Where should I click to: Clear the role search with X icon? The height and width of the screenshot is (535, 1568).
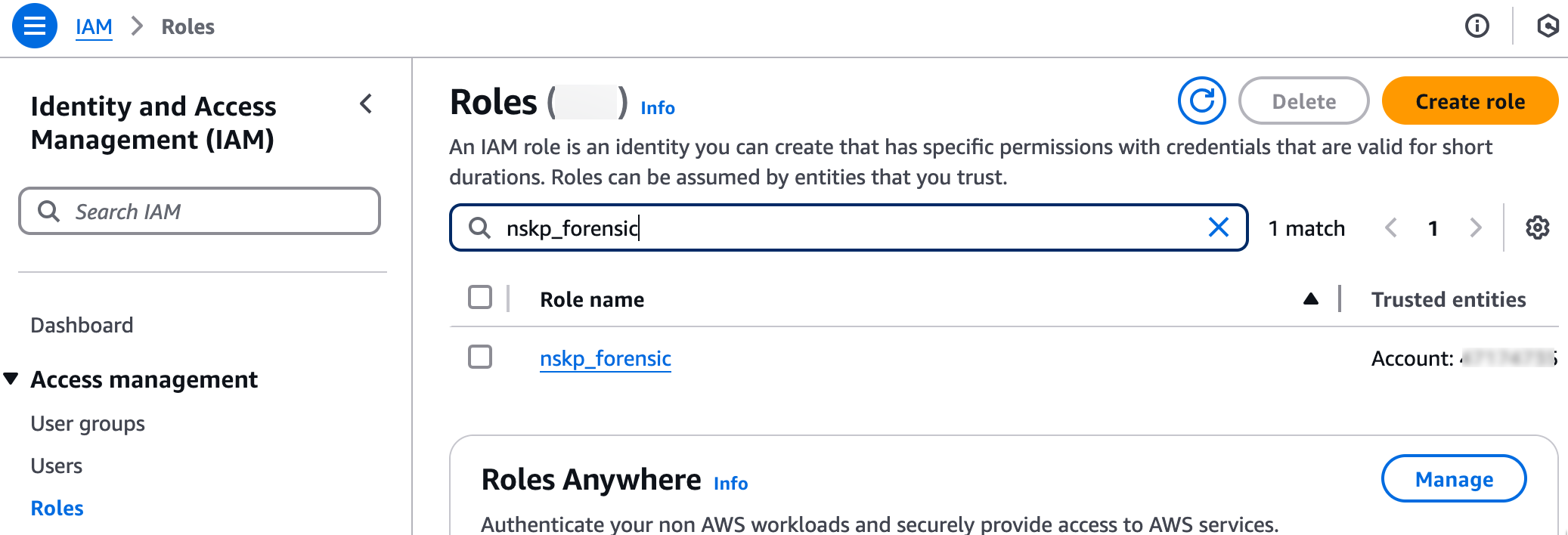point(1218,227)
